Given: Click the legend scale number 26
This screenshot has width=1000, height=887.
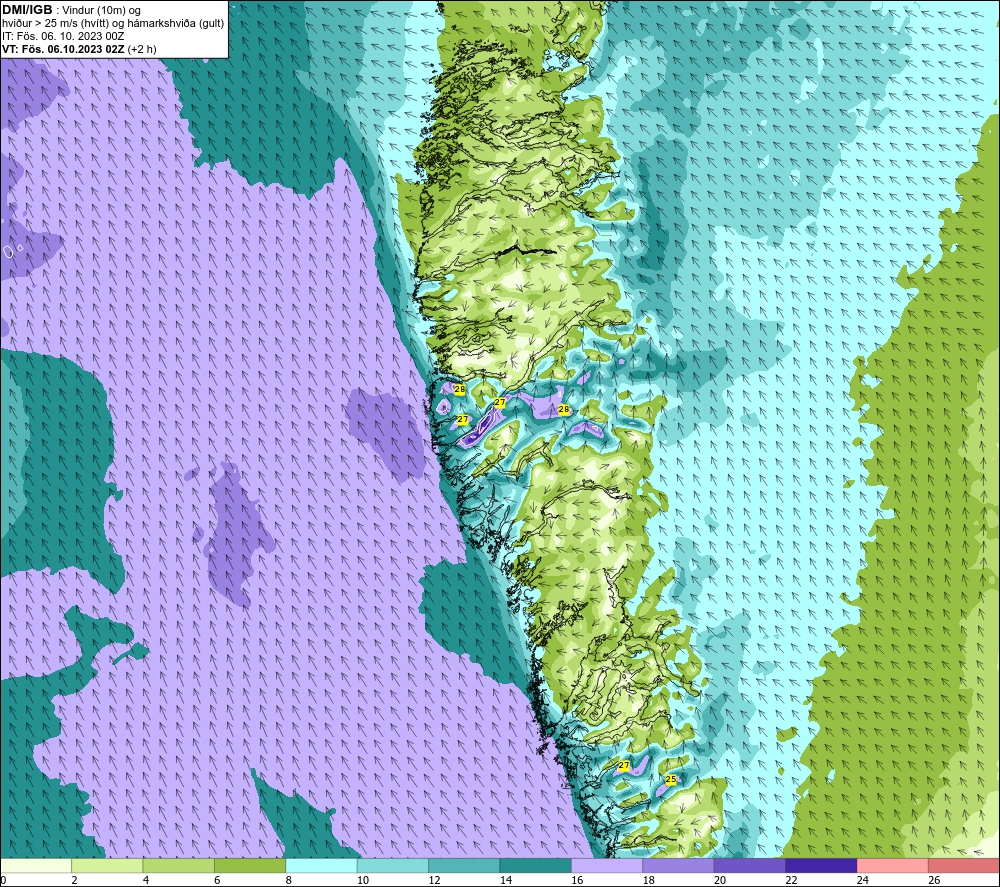Looking at the screenshot, I should pyautogui.click(x=934, y=880).
